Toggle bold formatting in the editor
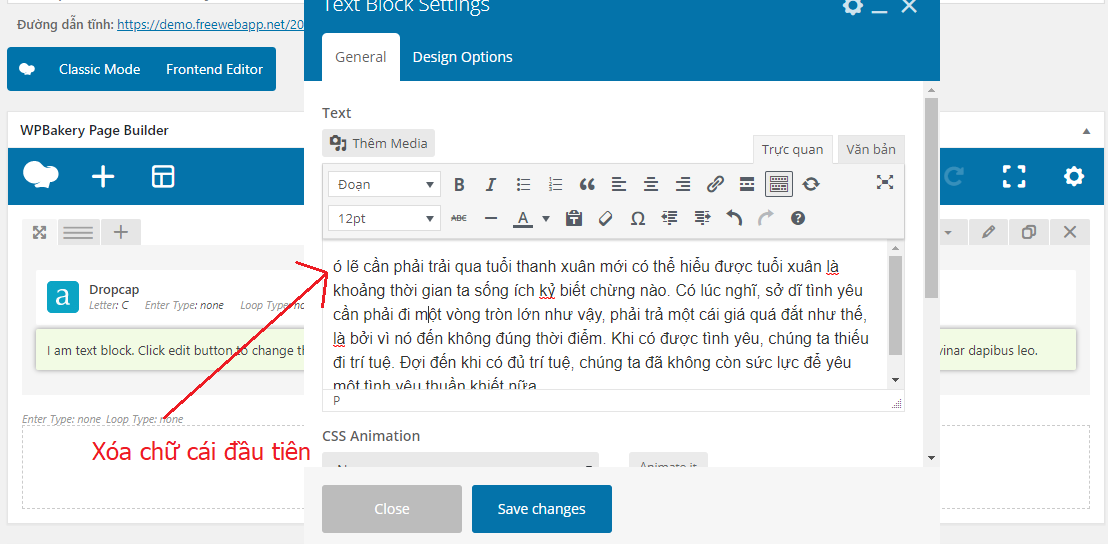This screenshot has height=544, width=1108. coord(459,184)
